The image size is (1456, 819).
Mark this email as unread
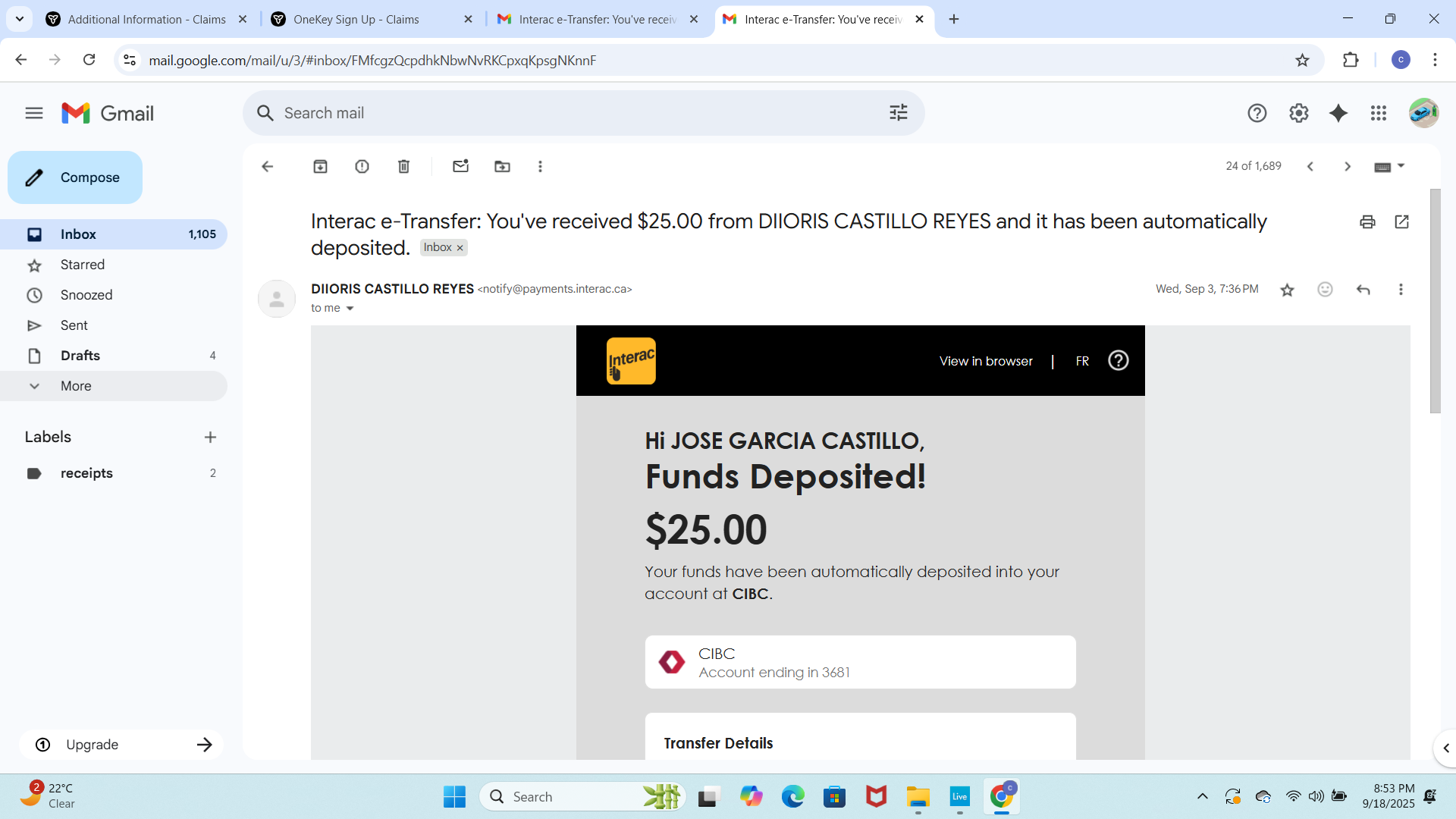click(460, 166)
